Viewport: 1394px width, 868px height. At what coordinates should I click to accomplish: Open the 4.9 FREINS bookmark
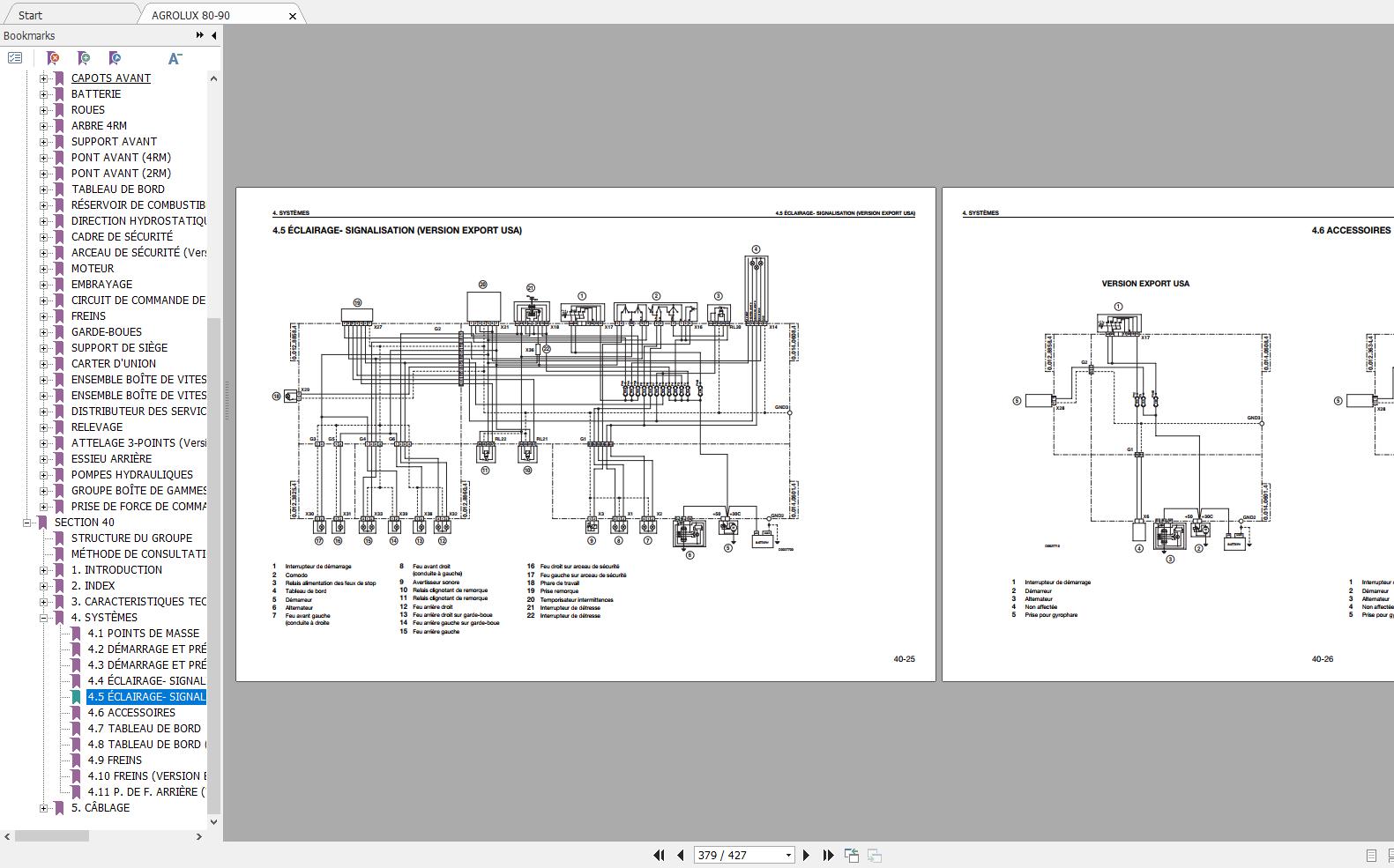115,760
